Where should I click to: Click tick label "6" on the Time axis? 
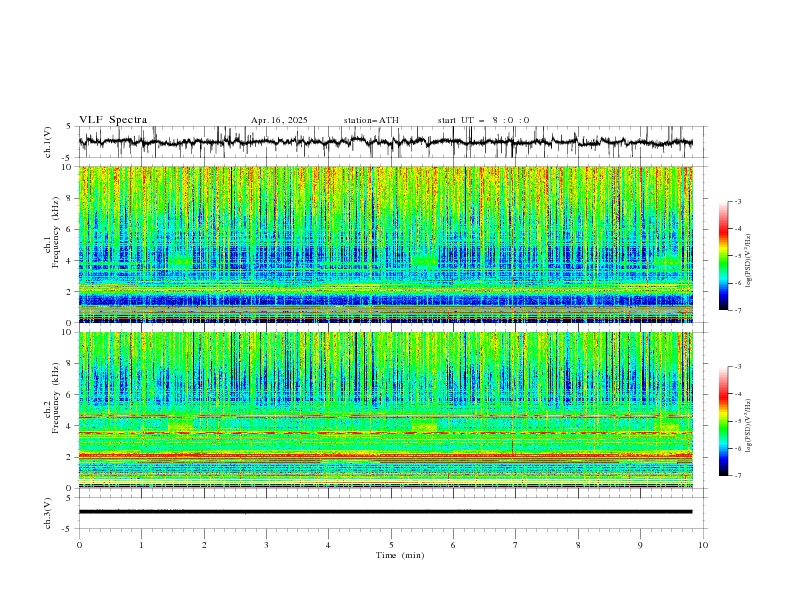[453, 545]
